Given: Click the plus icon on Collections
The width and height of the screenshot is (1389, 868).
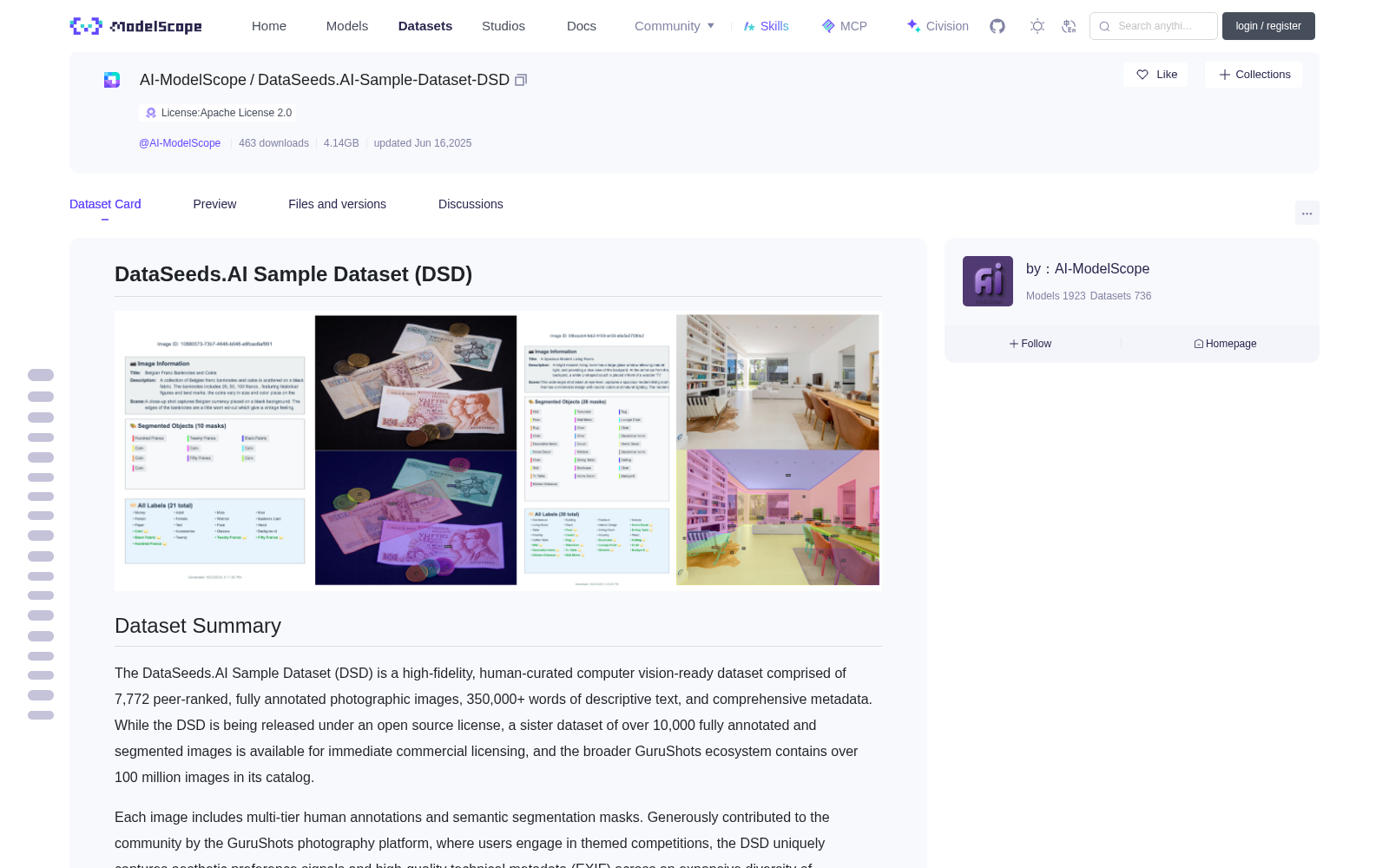Looking at the screenshot, I should (x=1225, y=75).
